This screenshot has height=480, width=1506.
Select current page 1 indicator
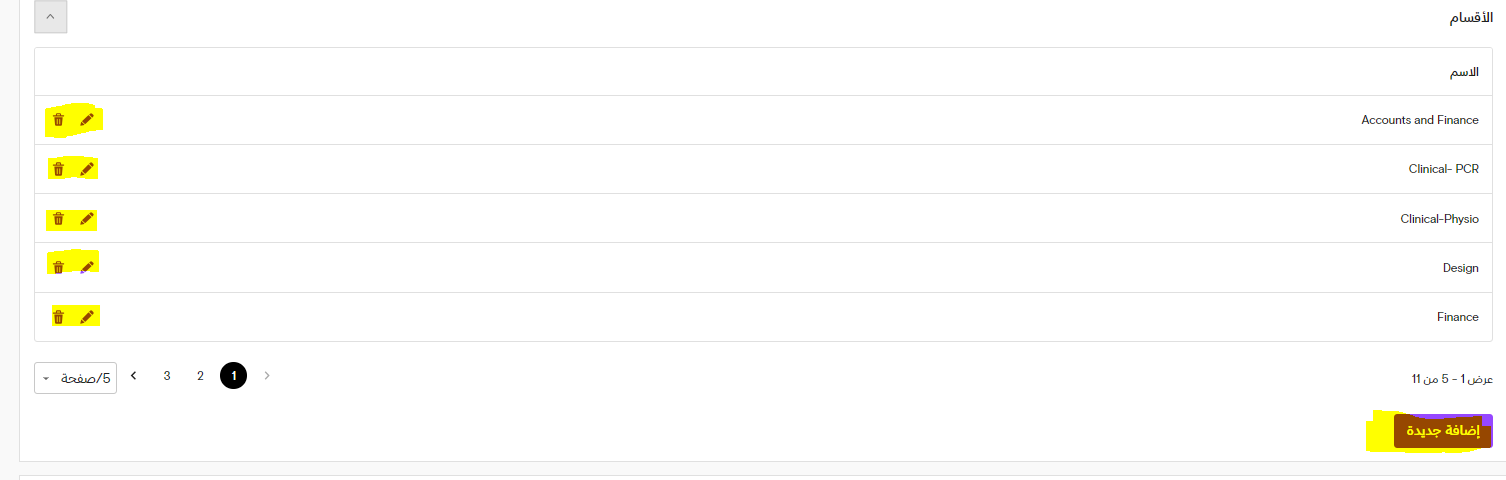pos(233,376)
